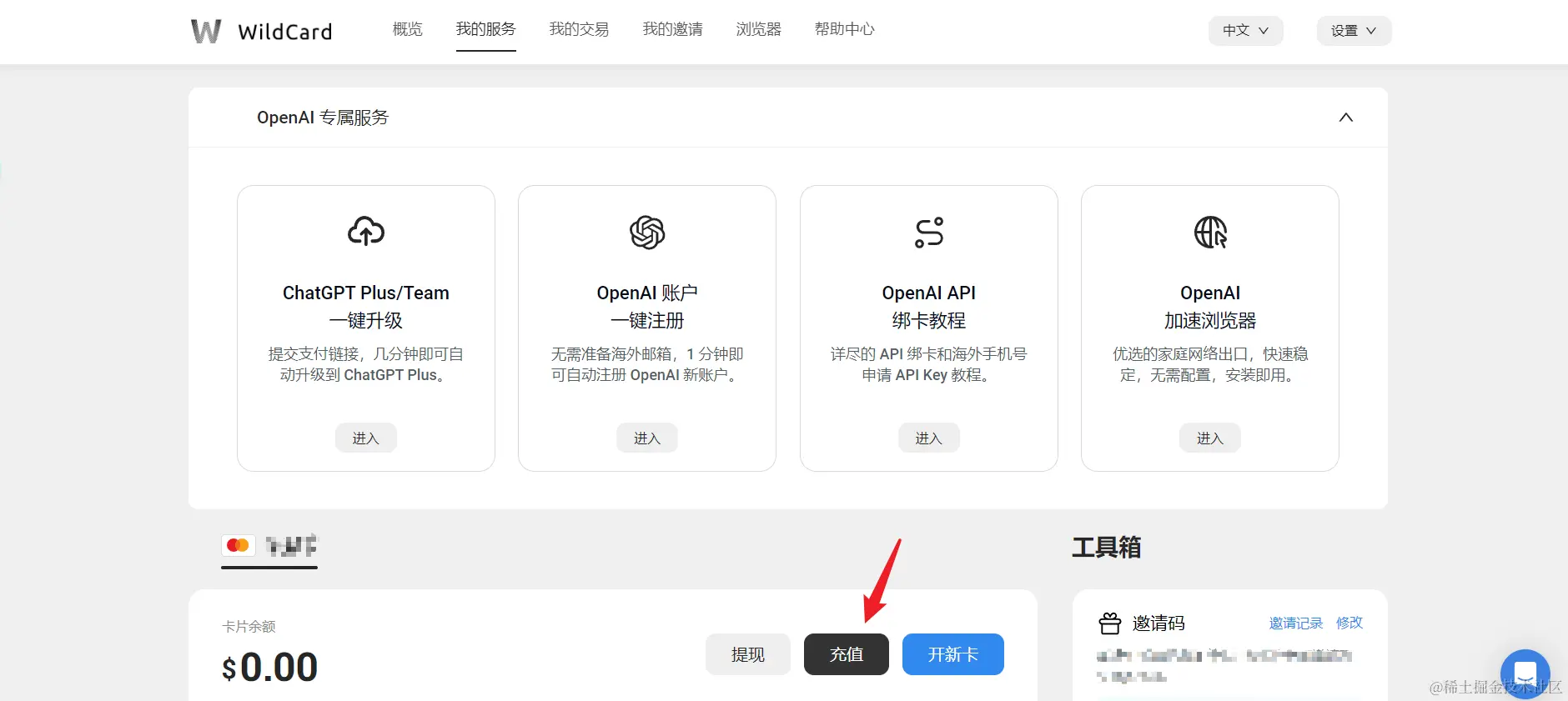Viewport: 1568px width, 701px height.
Task: Open the 帮助中心 help center
Action: (845, 29)
